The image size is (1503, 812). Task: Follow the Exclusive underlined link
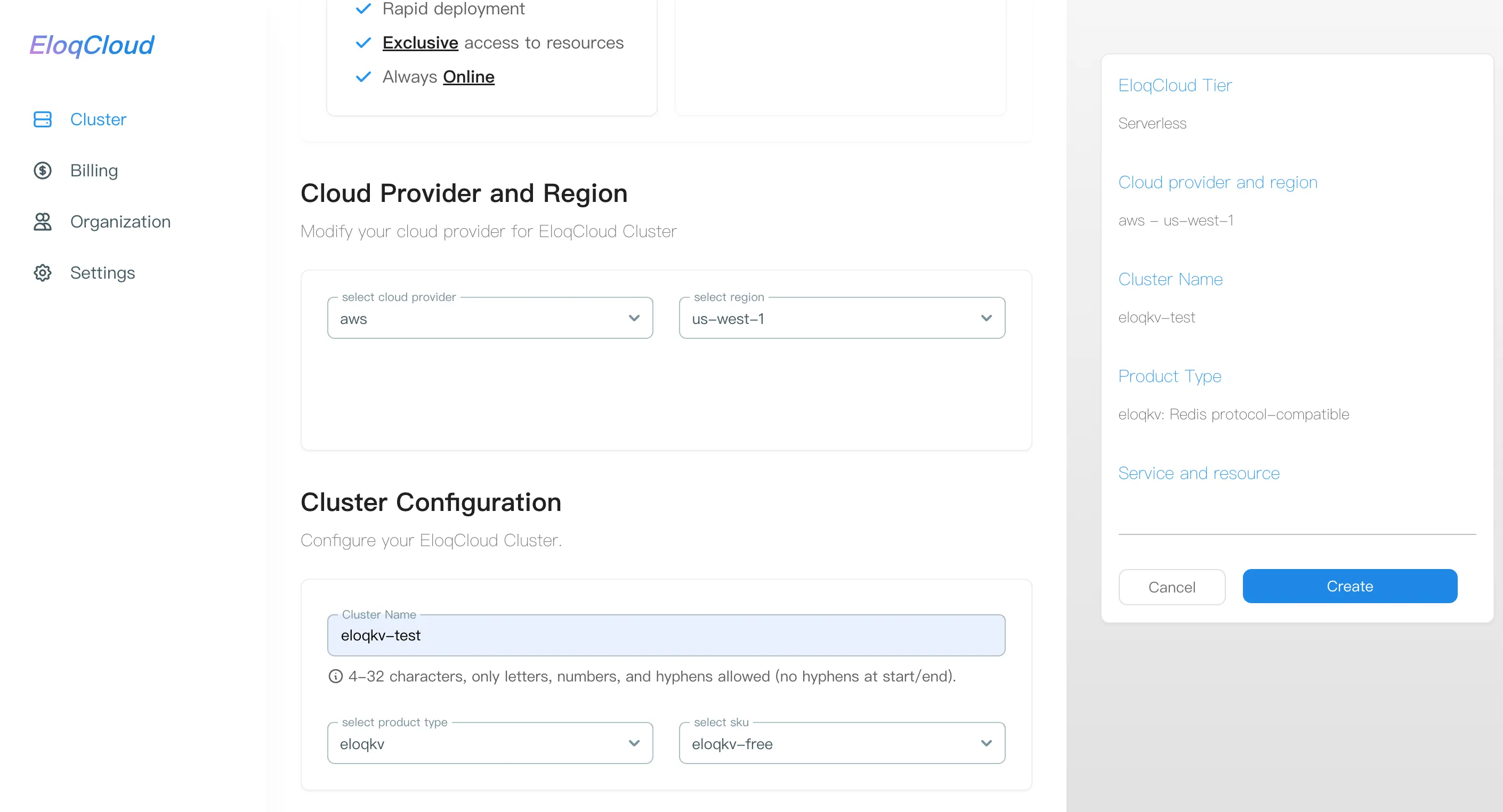point(420,43)
